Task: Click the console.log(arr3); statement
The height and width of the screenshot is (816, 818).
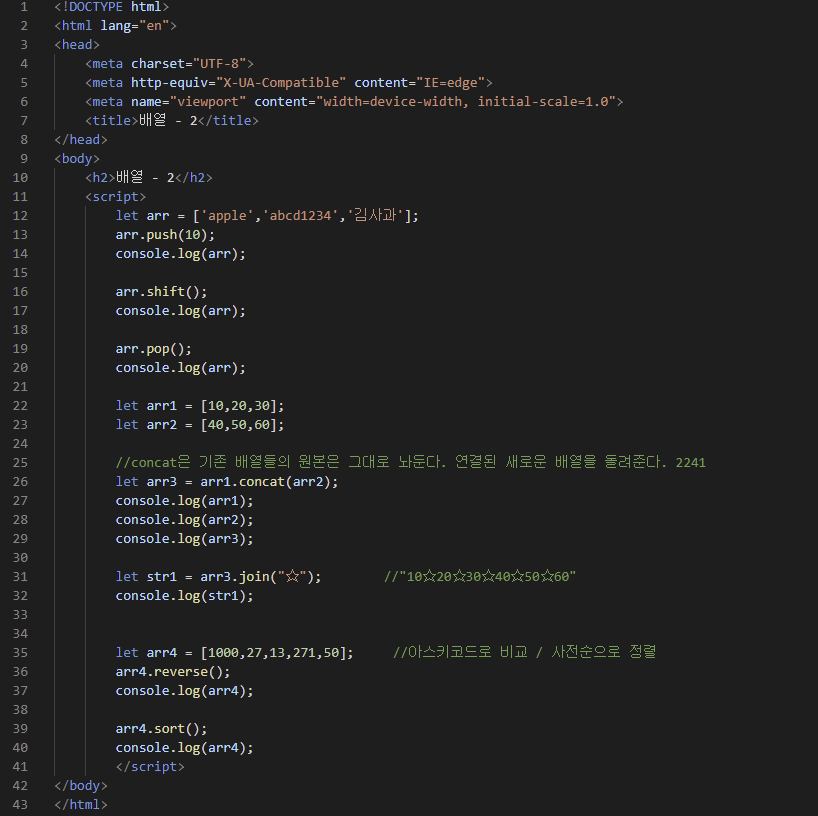Action: tap(184, 538)
